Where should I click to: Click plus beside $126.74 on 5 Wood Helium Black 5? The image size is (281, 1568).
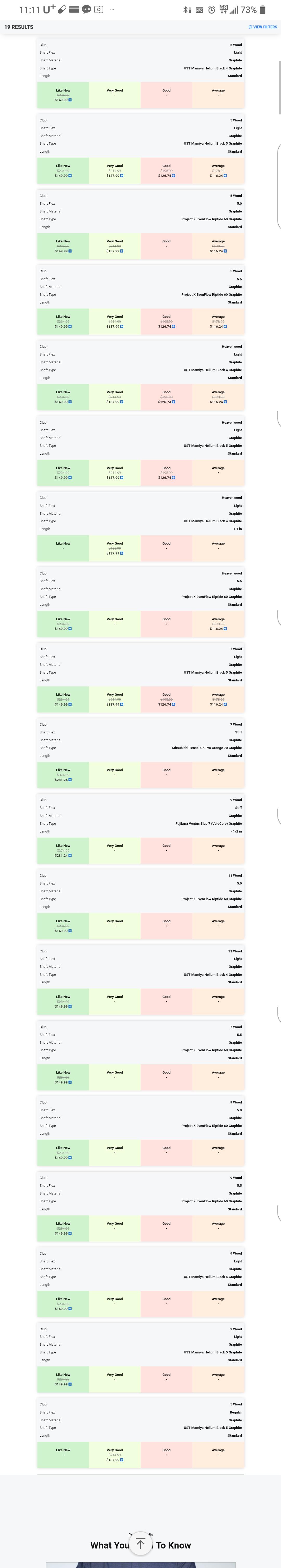tap(174, 175)
